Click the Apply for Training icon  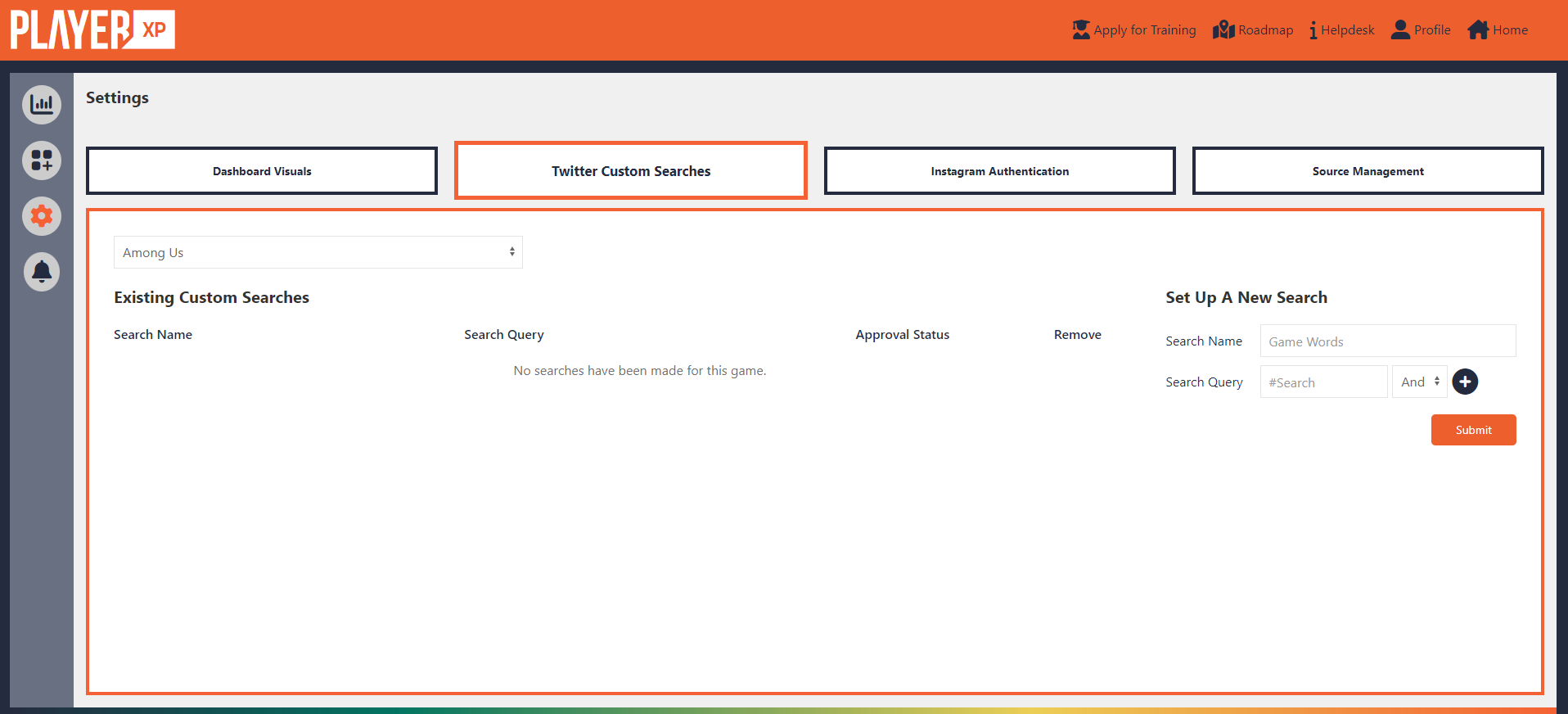(1081, 29)
